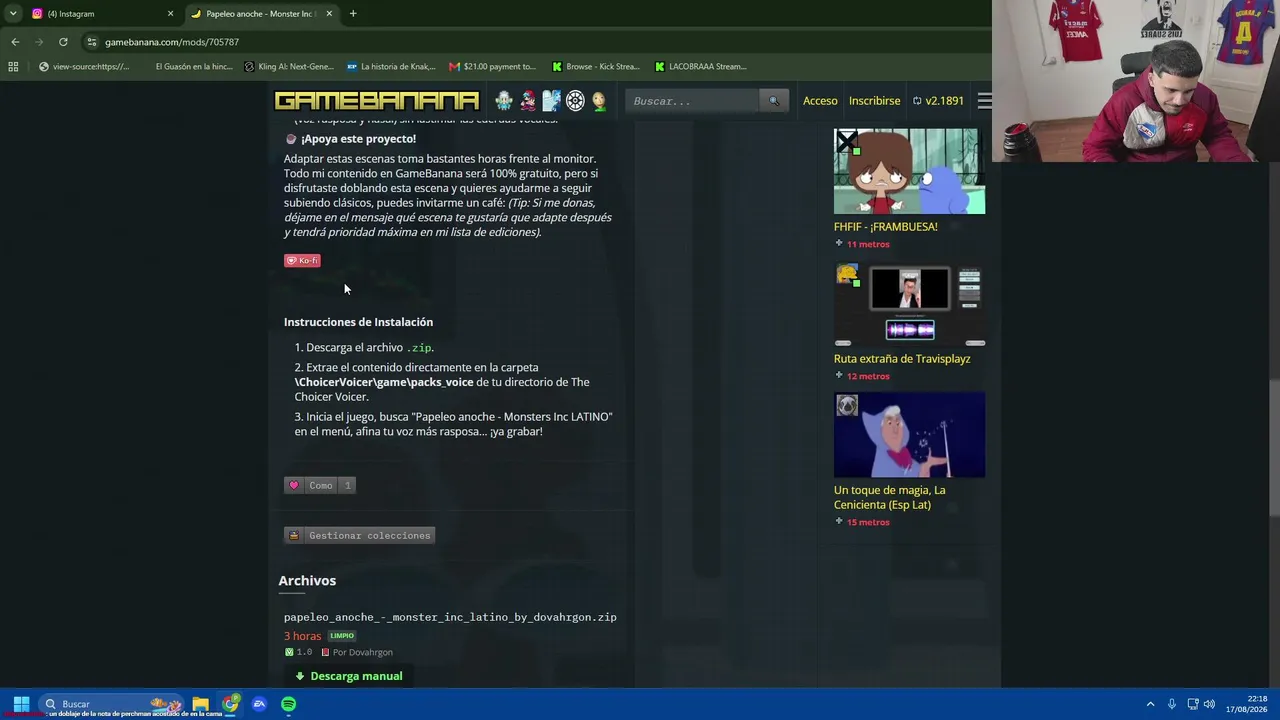This screenshot has height=720, width=1280.
Task: Click the papeleo_anoche zip file name
Action: click(450, 617)
